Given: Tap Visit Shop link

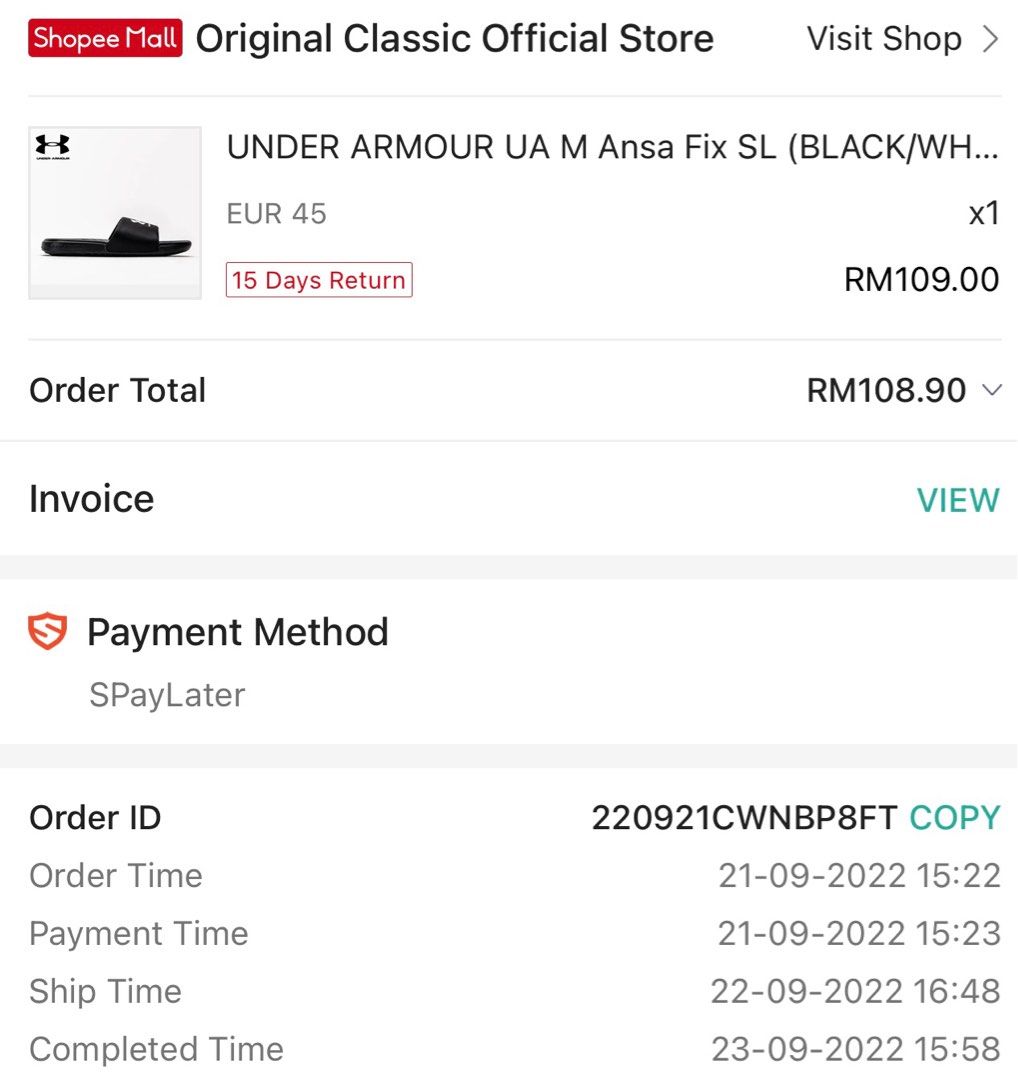Looking at the screenshot, I should point(884,39).
